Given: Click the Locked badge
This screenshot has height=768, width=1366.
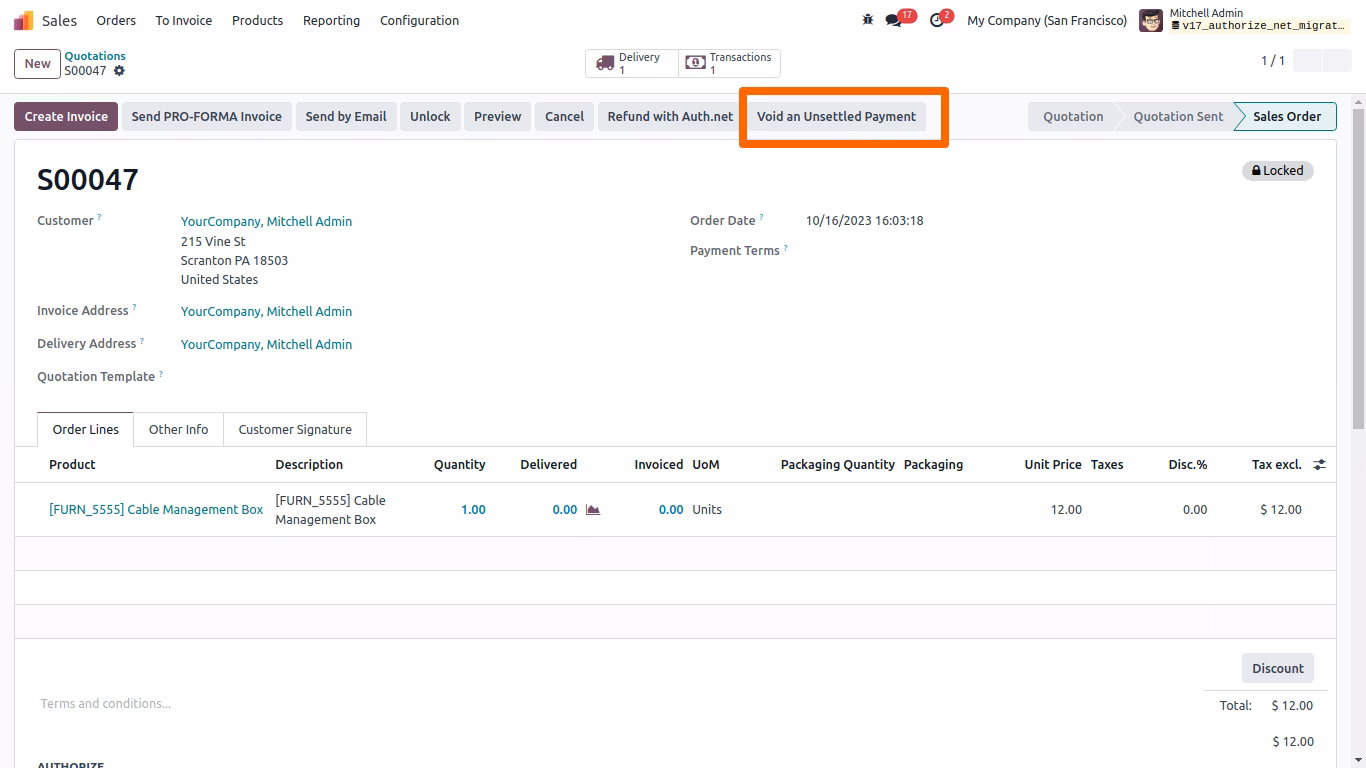Looking at the screenshot, I should click(1277, 171).
